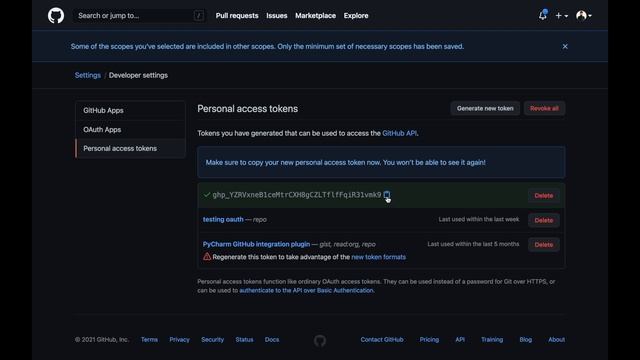Open the user avatar menu

point(584,16)
